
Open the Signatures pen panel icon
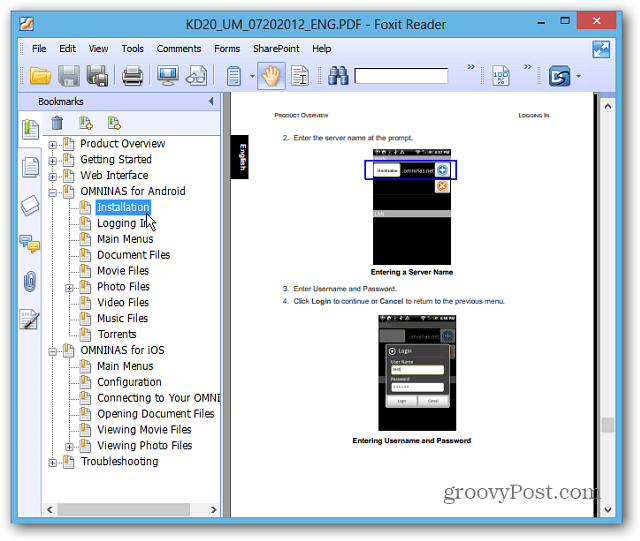coord(29,319)
